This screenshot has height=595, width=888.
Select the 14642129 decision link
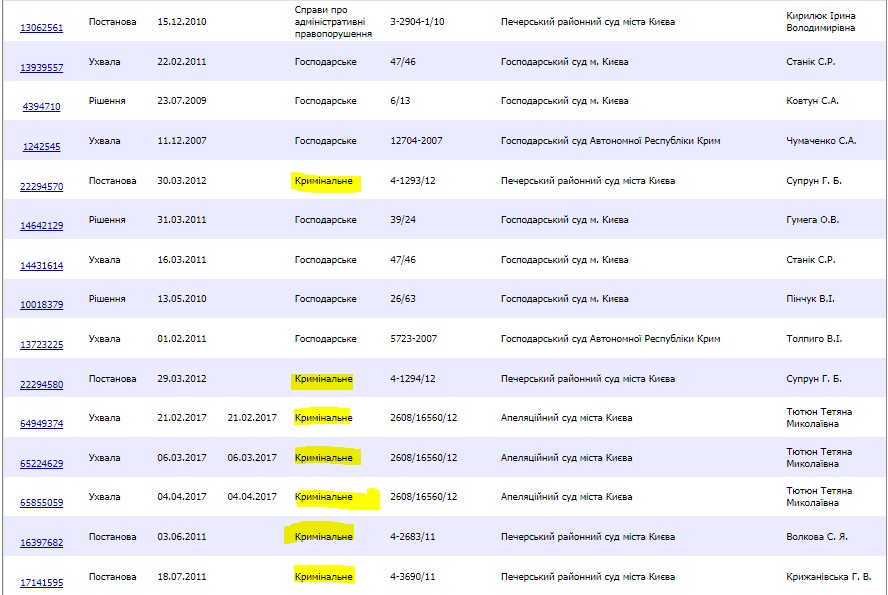[42, 226]
